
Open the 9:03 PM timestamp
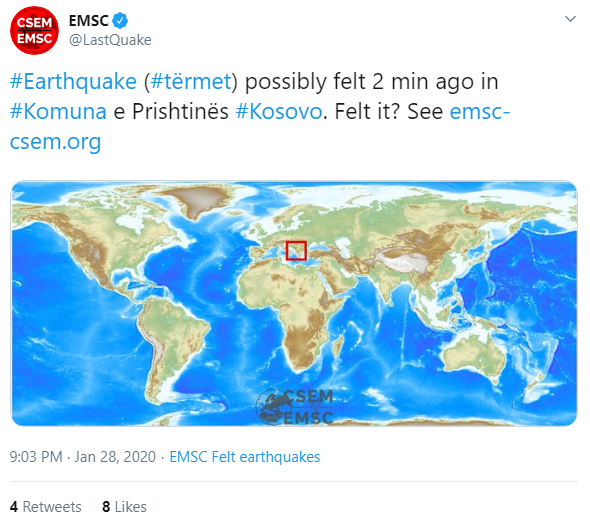tap(36, 457)
